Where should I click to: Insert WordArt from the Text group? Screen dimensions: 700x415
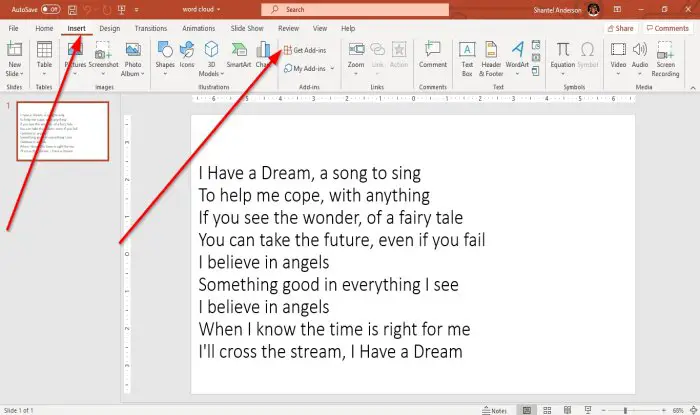tap(517, 50)
